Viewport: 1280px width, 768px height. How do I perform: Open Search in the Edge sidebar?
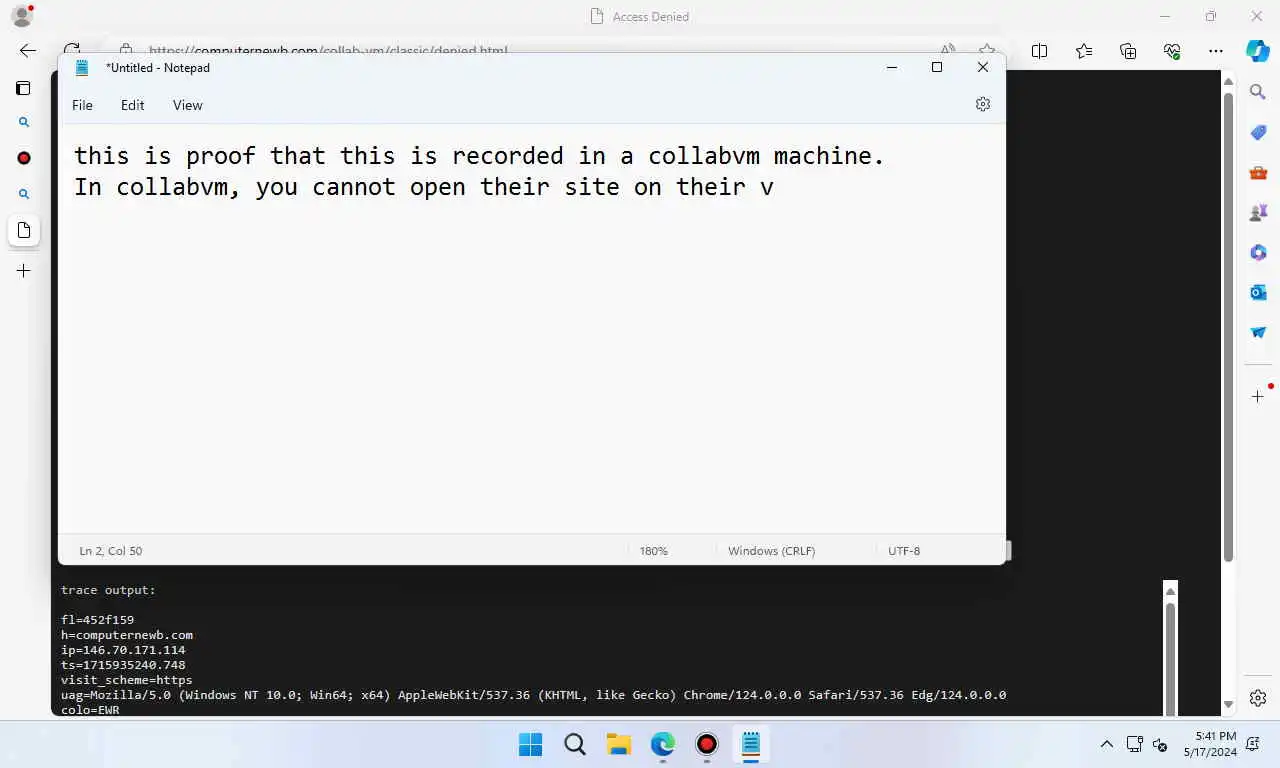click(x=1258, y=92)
